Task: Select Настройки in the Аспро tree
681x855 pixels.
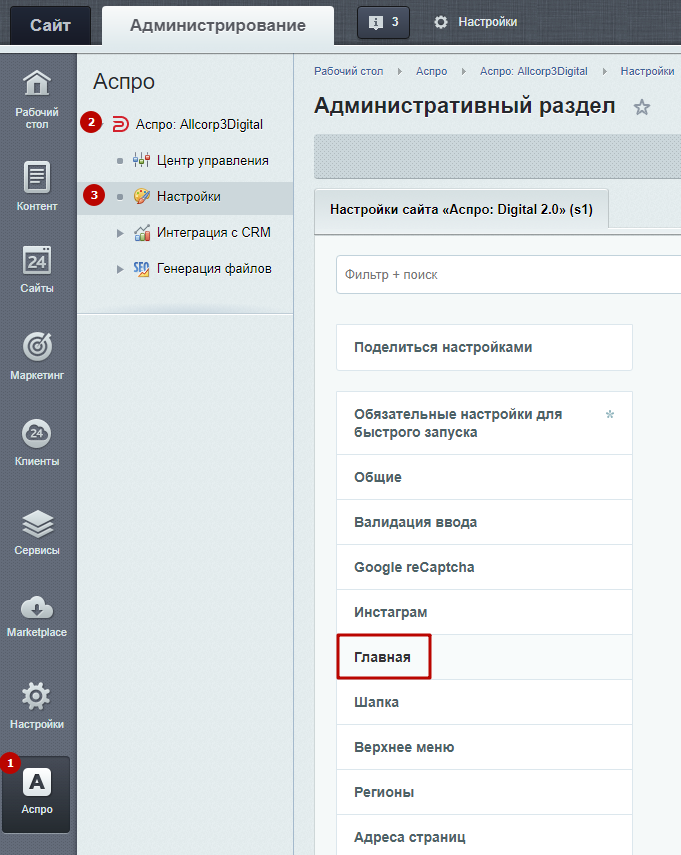Action: (189, 196)
